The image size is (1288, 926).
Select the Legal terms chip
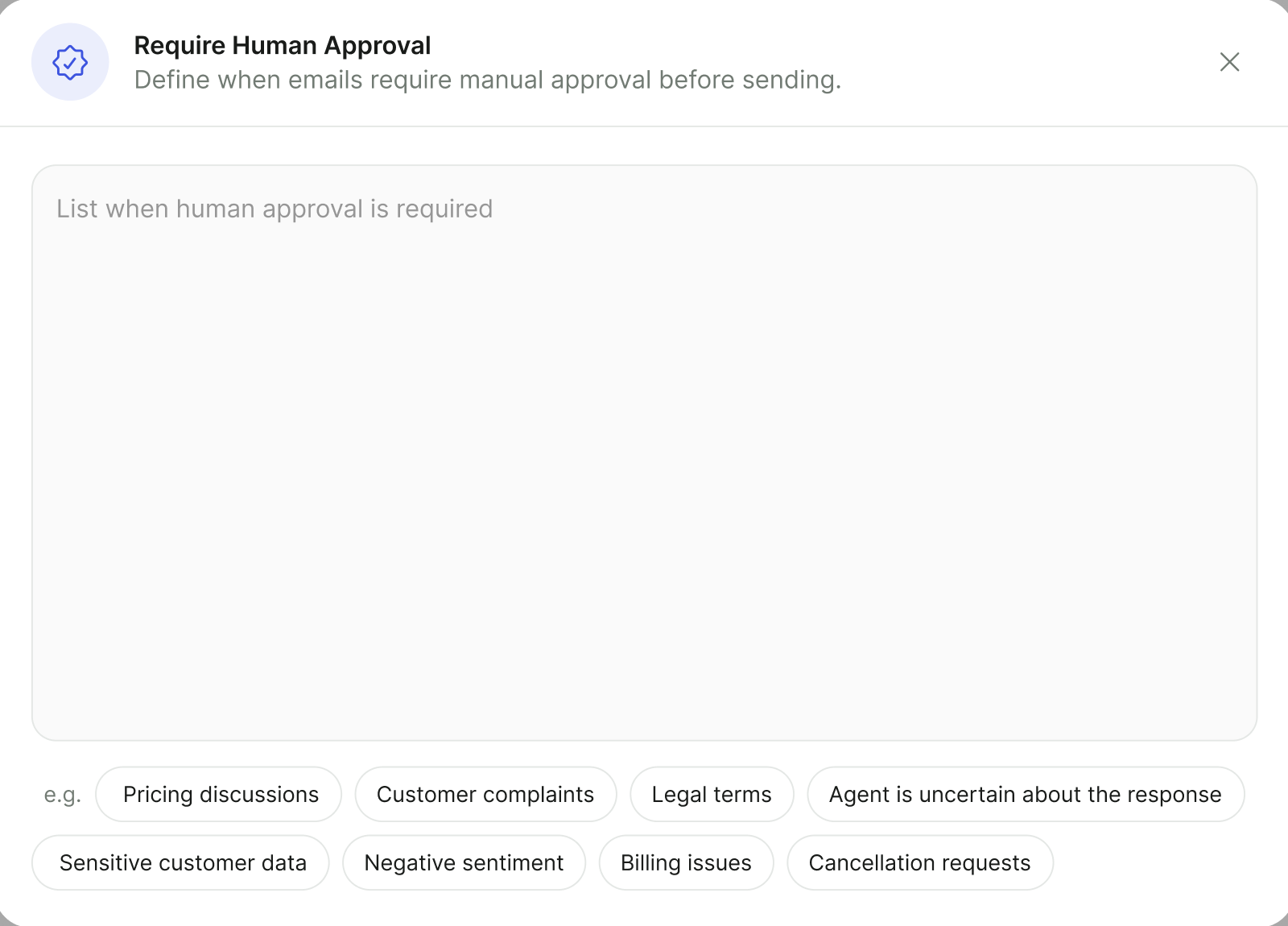tap(712, 794)
